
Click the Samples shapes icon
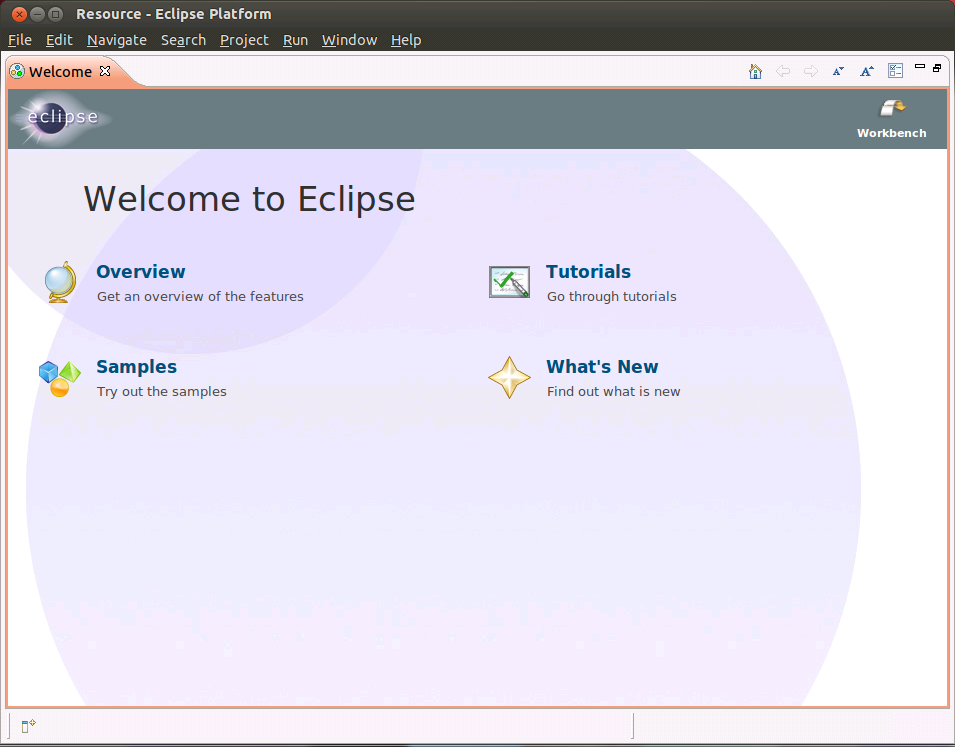(60, 378)
